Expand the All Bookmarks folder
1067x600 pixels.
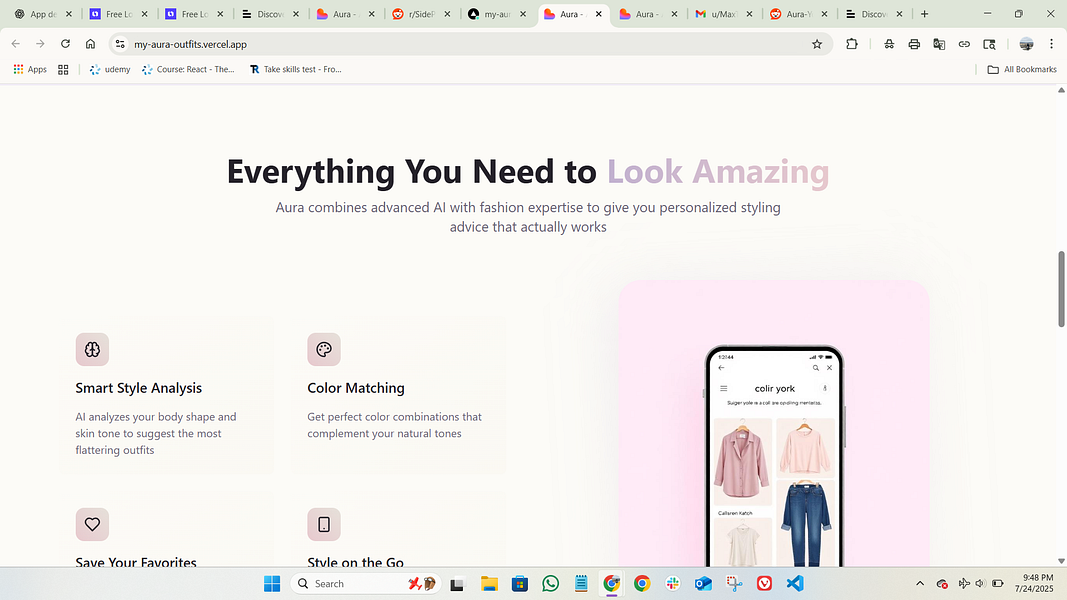pos(1021,69)
